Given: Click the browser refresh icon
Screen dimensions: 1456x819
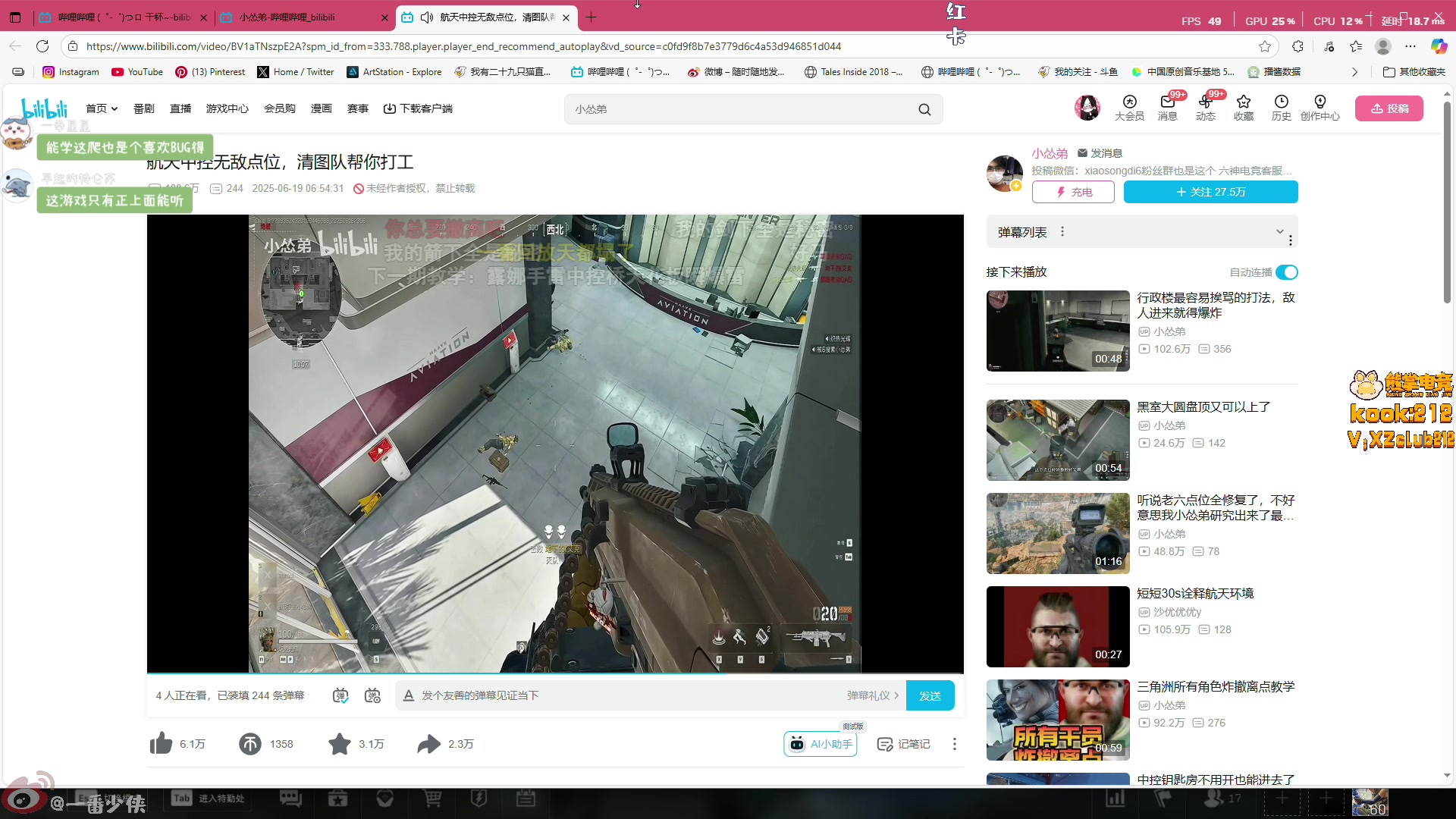Looking at the screenshot, I should 42,46.
